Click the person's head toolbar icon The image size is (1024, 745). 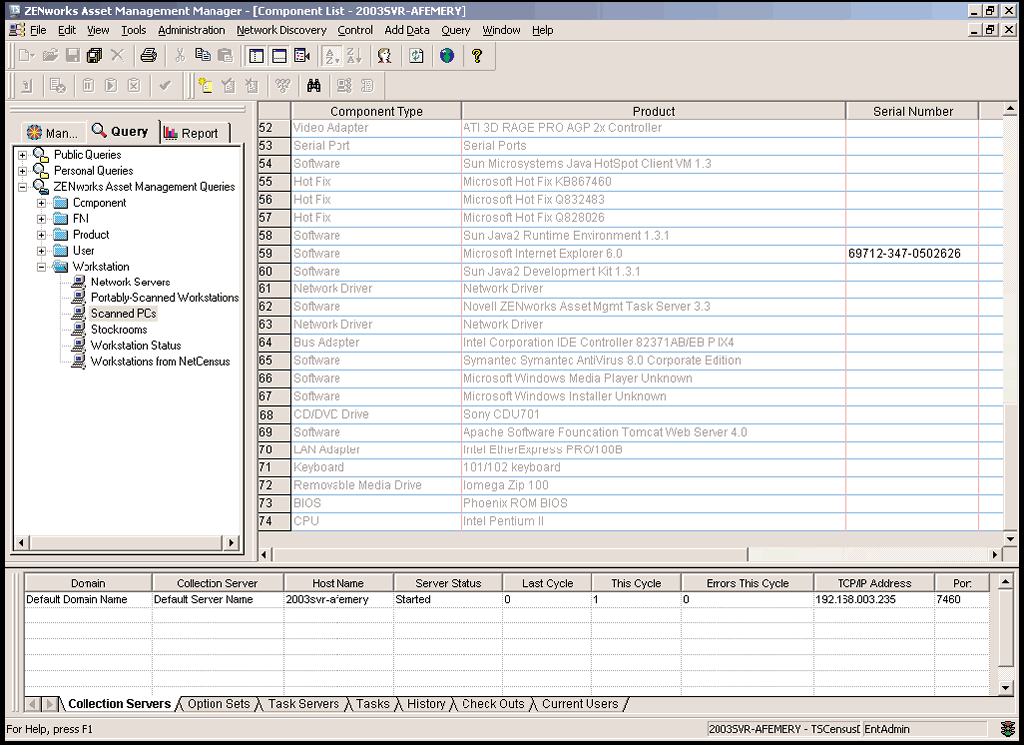pos(385,56)
